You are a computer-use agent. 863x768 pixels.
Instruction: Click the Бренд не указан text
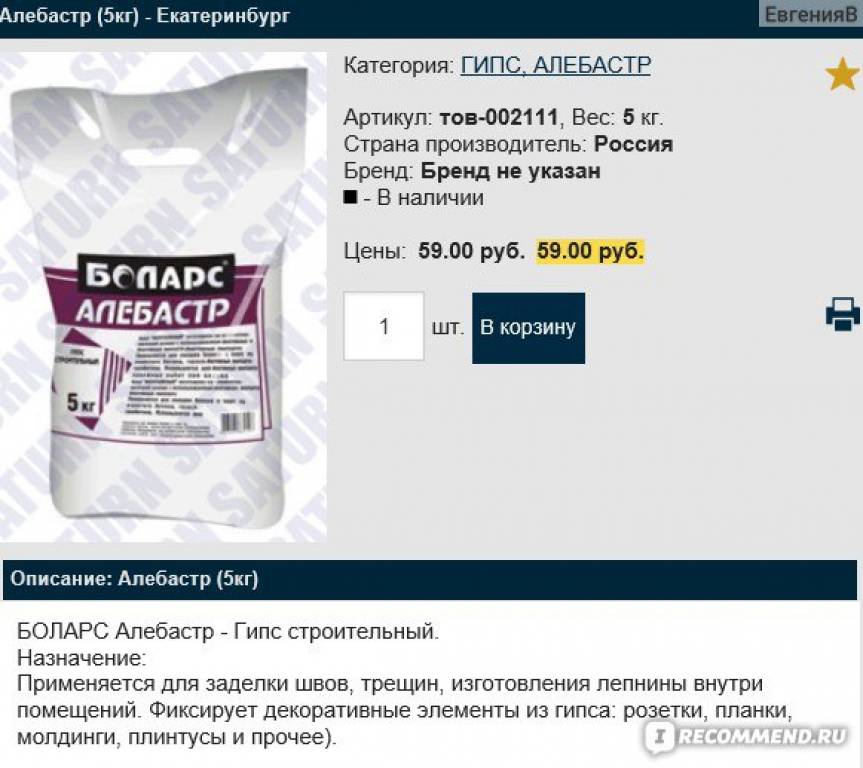coord(510,171)
